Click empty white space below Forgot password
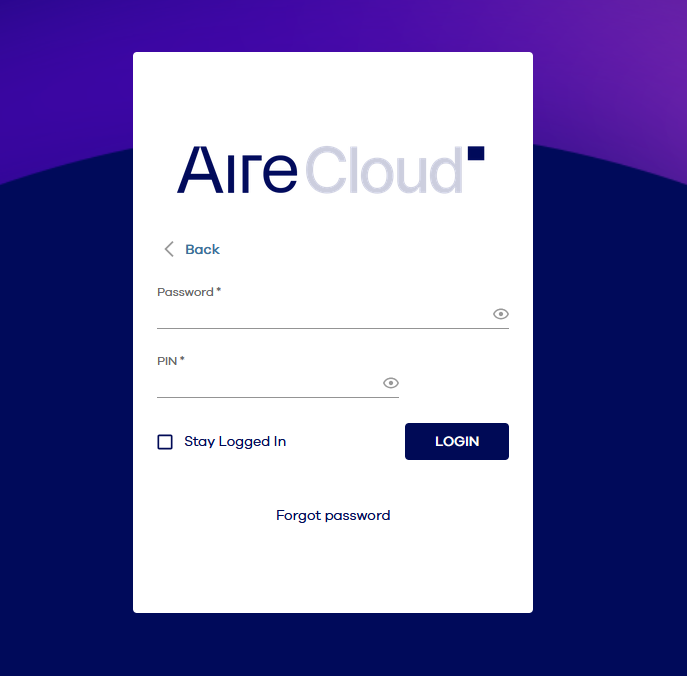 tap(332, 570)
